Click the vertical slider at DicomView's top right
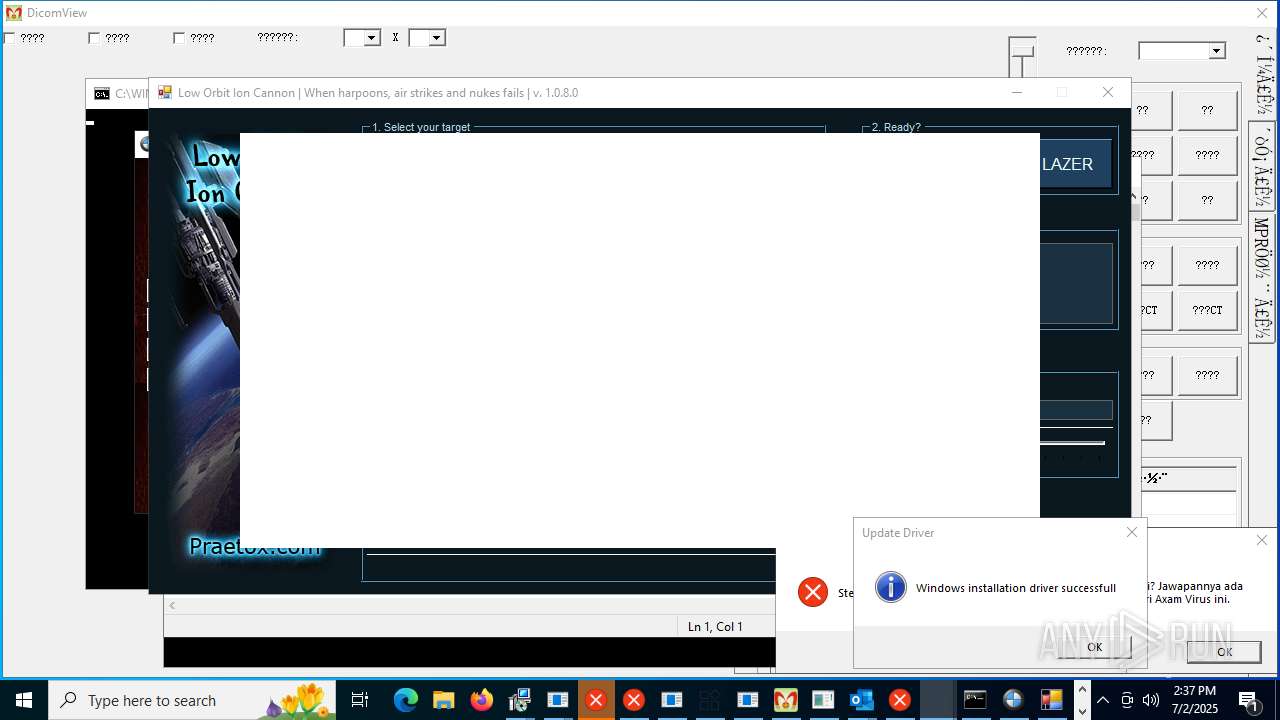Viewport: 1280px width, 720px height. click(1021, 57)
